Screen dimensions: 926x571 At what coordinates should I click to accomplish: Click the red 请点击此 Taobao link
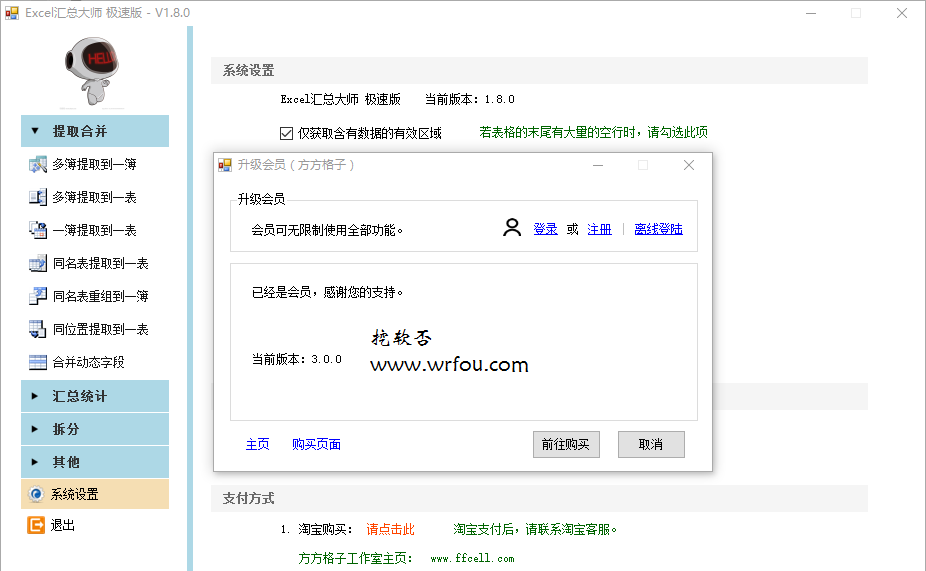390,530
